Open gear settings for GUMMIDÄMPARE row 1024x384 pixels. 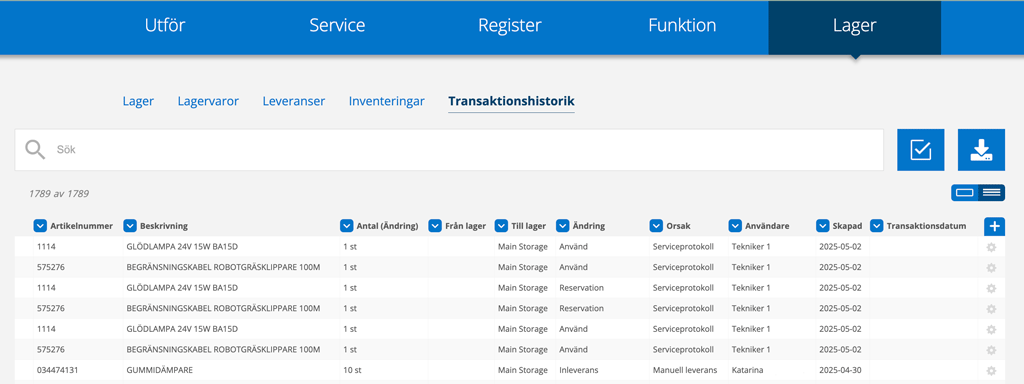point(991,370)
